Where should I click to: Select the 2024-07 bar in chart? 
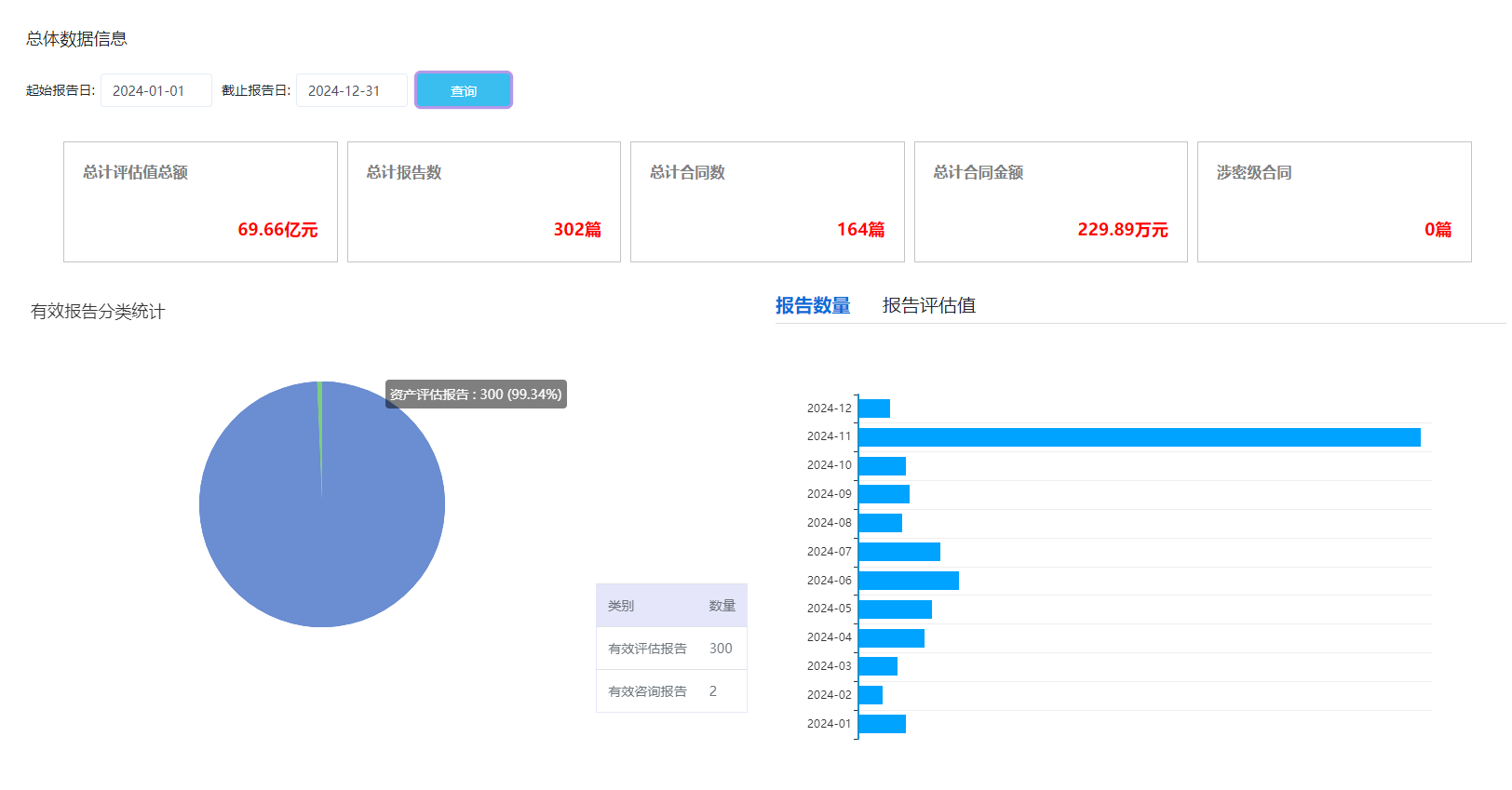(x=898, y=552)
